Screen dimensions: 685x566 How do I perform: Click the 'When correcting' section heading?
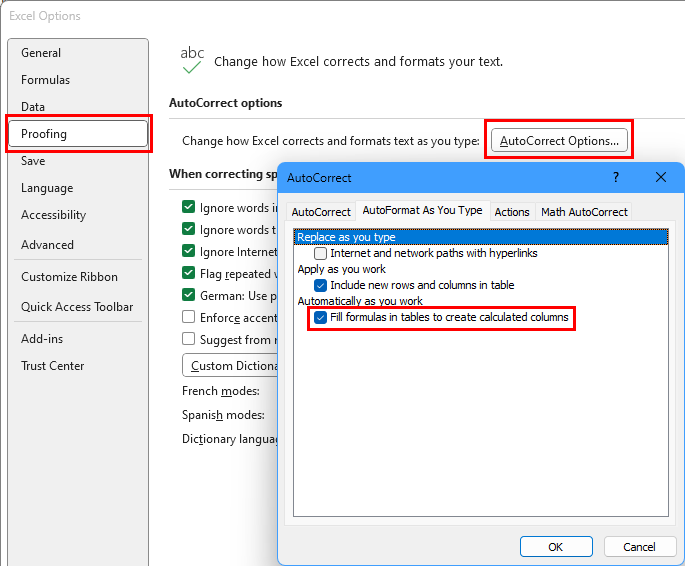tap(223, 174)
